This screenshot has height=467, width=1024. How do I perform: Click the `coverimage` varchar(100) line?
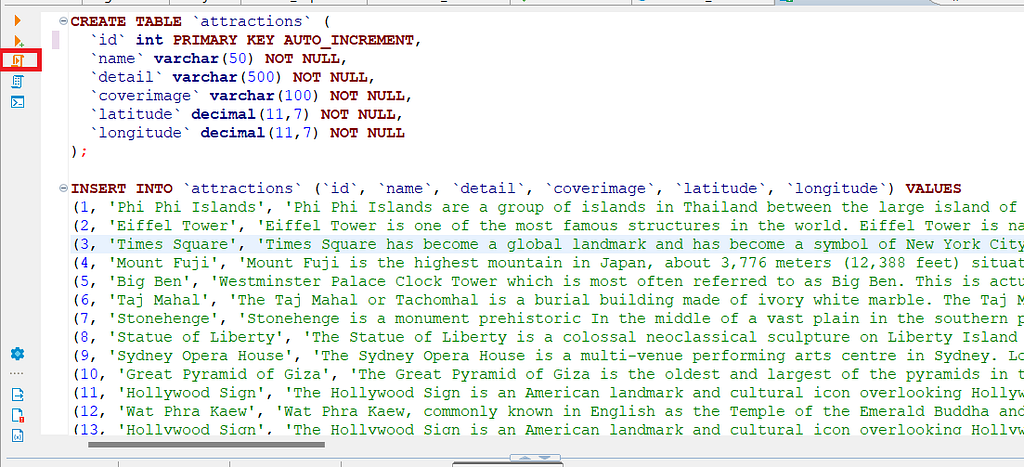click(x=252, y=96)
